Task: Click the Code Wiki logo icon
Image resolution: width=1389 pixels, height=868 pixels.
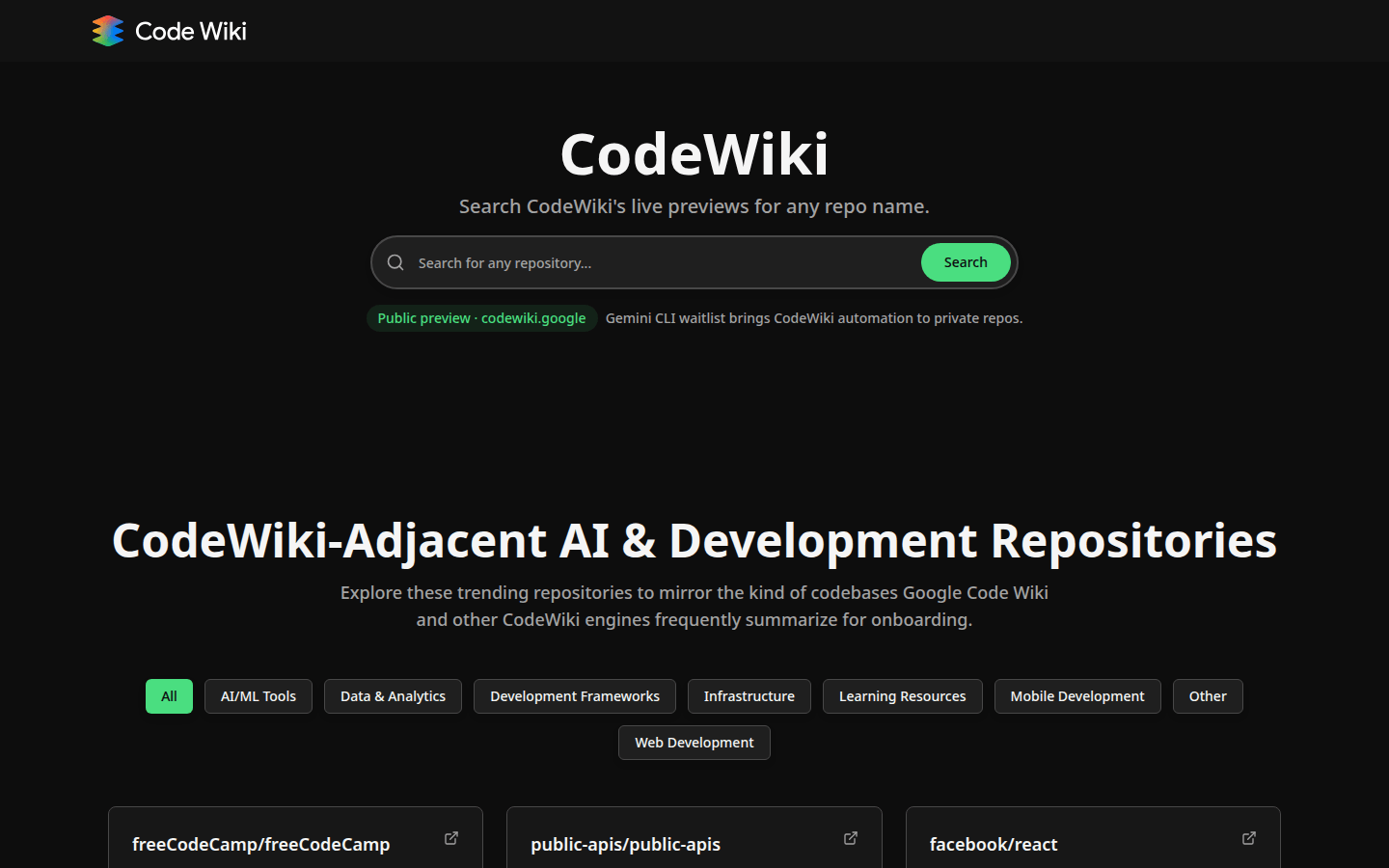Action: click(x=108, y=31)
